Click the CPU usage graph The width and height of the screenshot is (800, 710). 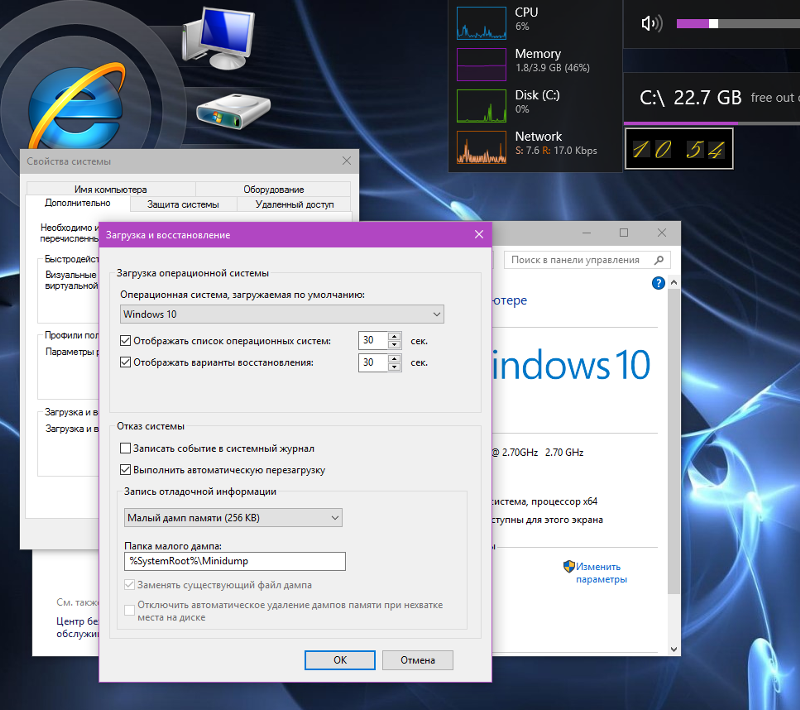click(482, 23)
